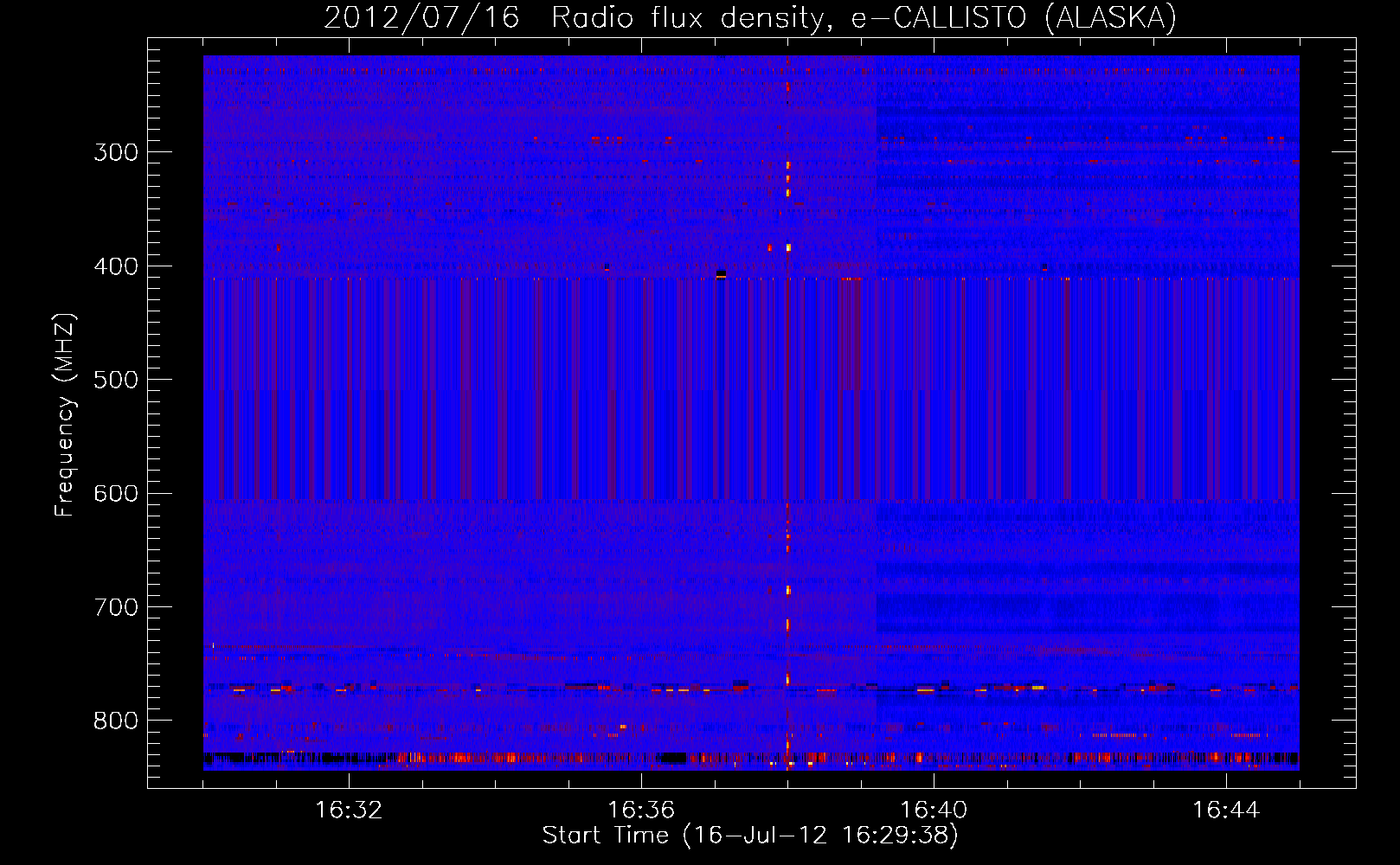Click the "Start Time (16-Jul-12 16:29:38)" label
The image size is (1400, 865).
coord(750,836)
